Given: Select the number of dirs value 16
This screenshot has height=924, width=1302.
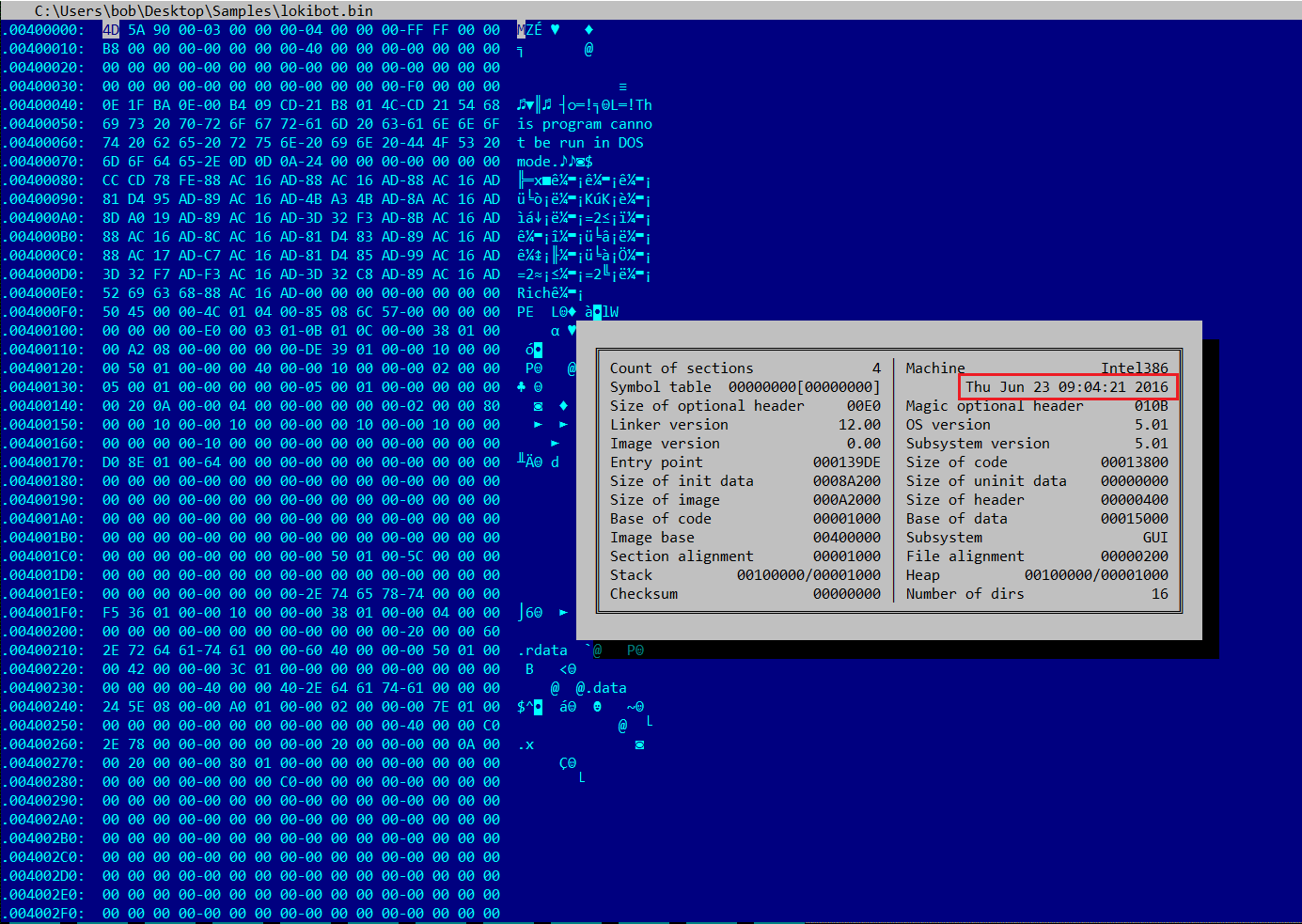Looking at the screenshot, I should pyautogui.click(x=1160, y=594).
